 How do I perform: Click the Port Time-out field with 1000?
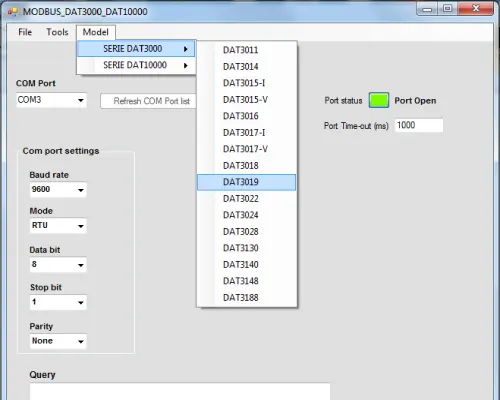(x=419, y=125)
